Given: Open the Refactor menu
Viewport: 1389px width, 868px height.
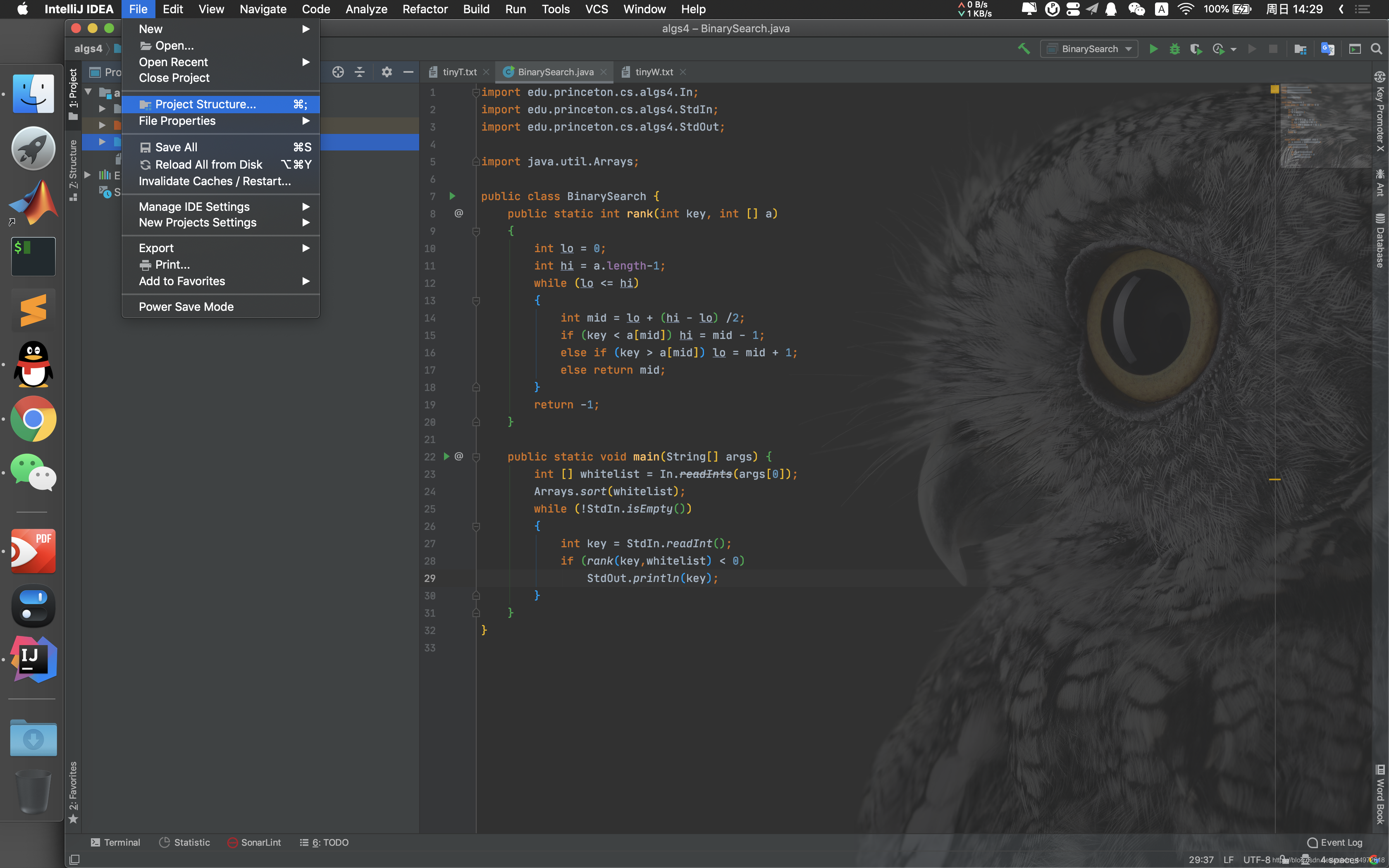Looking at the screenshot, I should click(425, 9).
